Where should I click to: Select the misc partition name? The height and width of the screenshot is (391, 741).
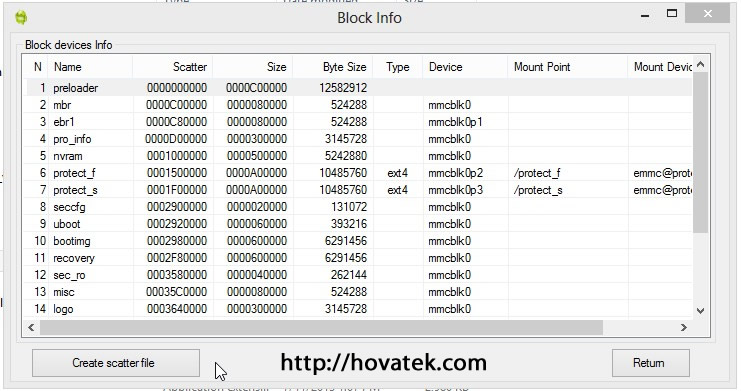tap(63, 292)
